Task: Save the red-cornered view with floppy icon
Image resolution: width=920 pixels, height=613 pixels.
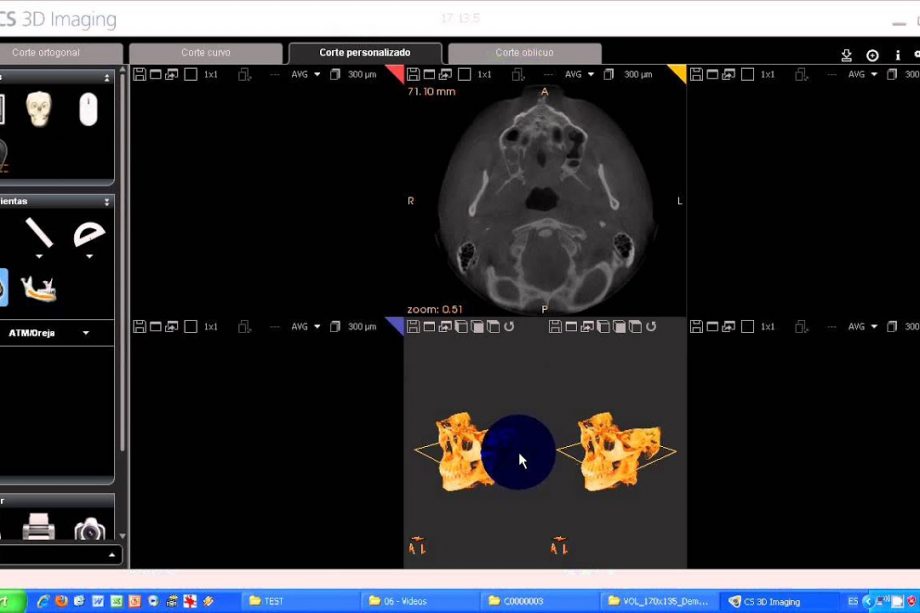Action: pos(139,74)
